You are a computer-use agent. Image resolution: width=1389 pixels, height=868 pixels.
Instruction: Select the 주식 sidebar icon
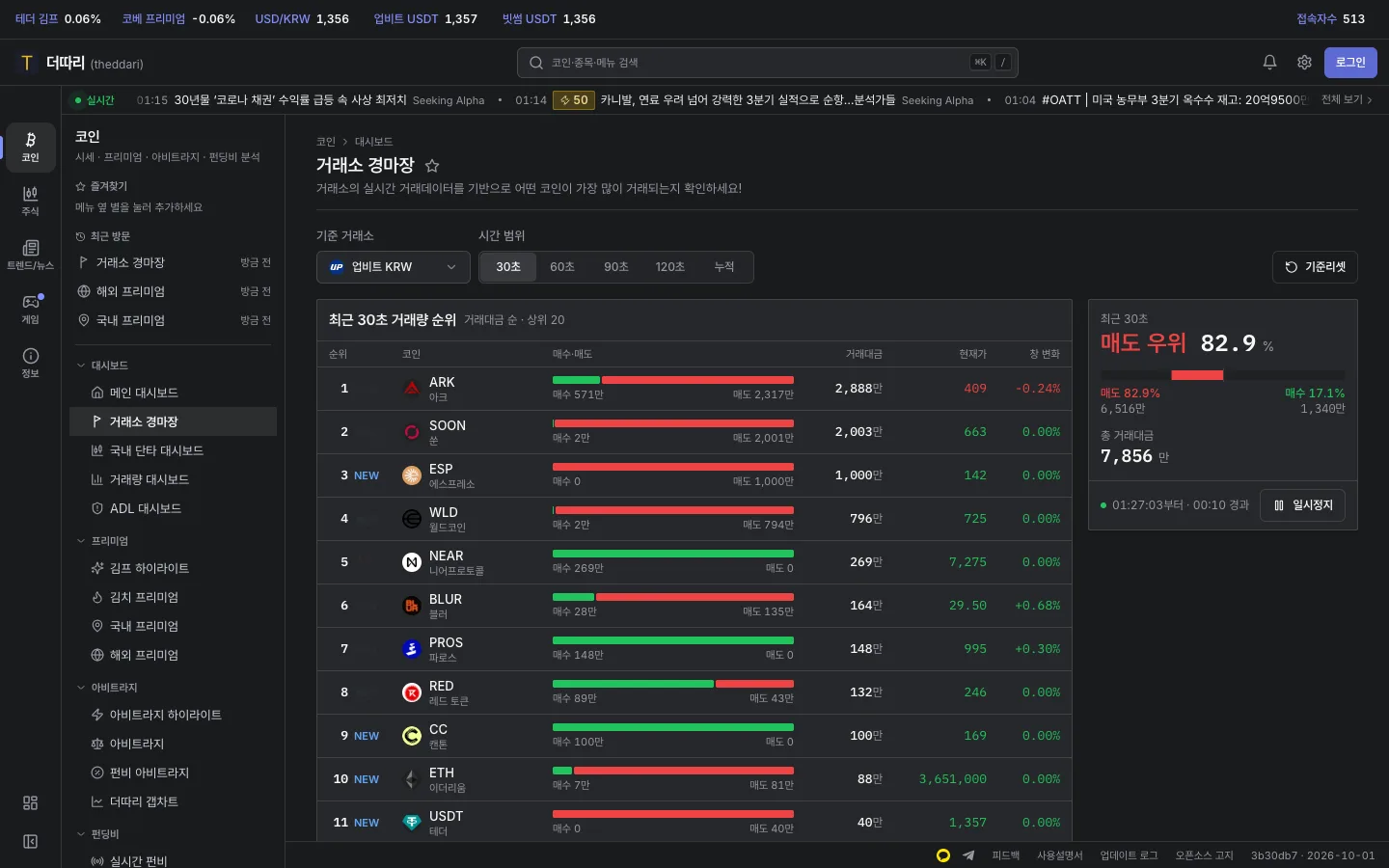point(31,202)
